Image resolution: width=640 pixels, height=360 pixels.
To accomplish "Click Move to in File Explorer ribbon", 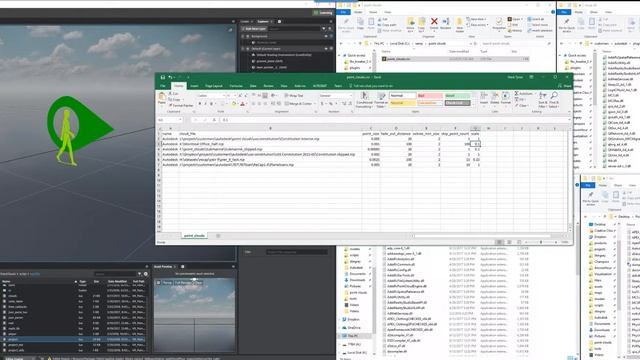I will (x=411, y=24).
